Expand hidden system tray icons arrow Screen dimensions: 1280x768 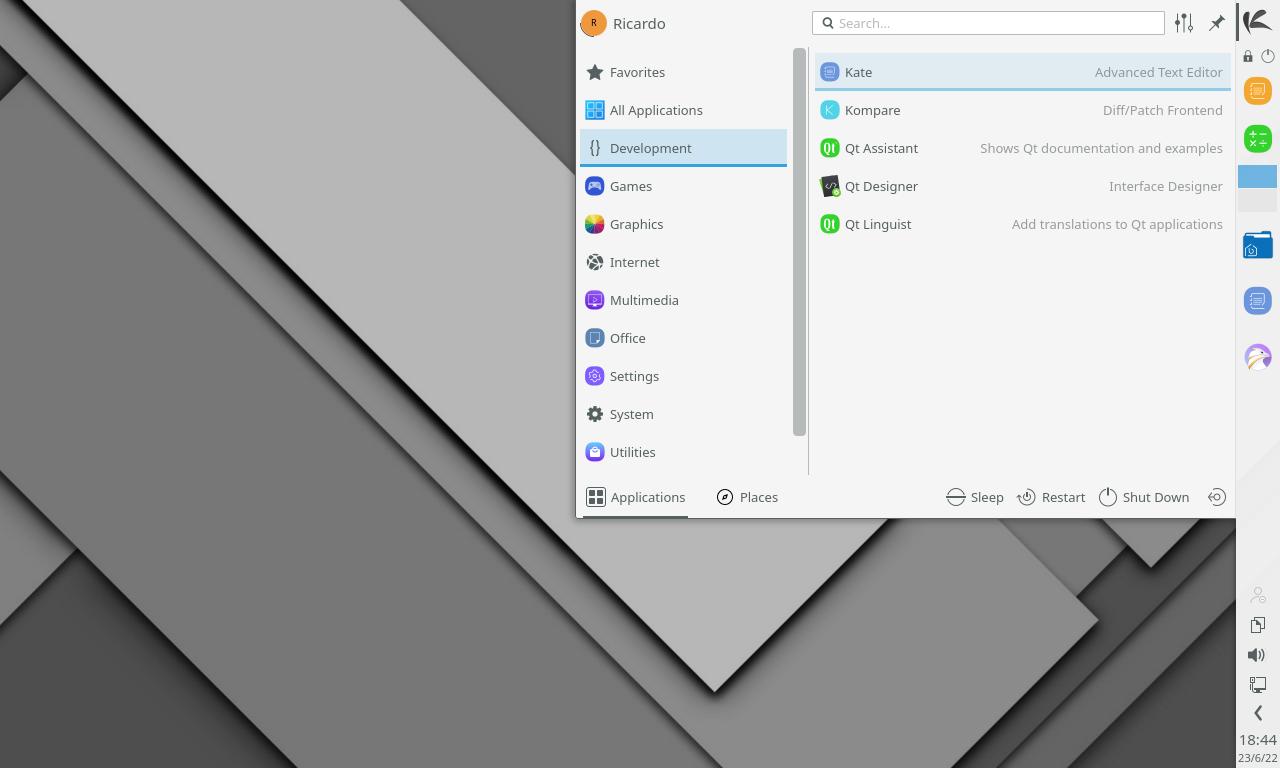click(1258, 713)
